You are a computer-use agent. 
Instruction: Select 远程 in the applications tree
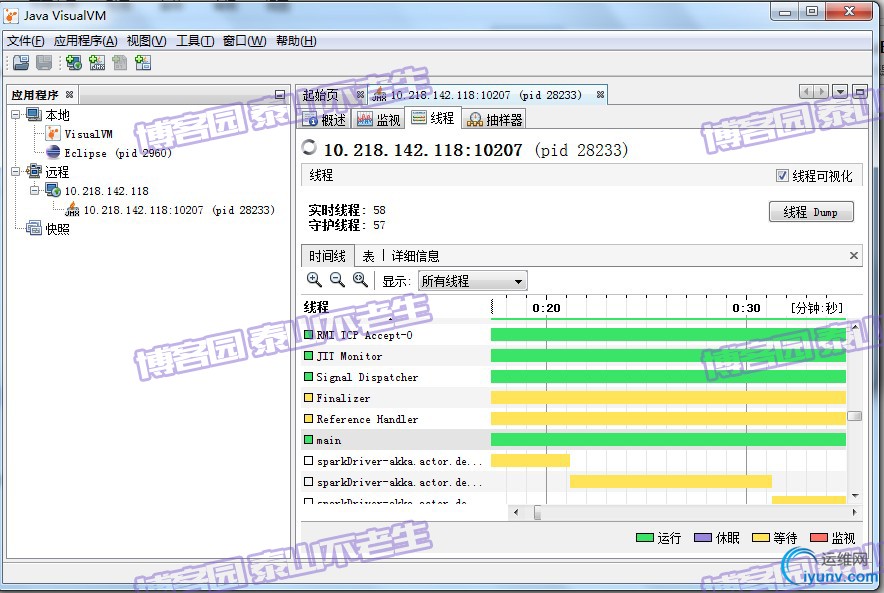pyautogui.click(x=57, y=172)
